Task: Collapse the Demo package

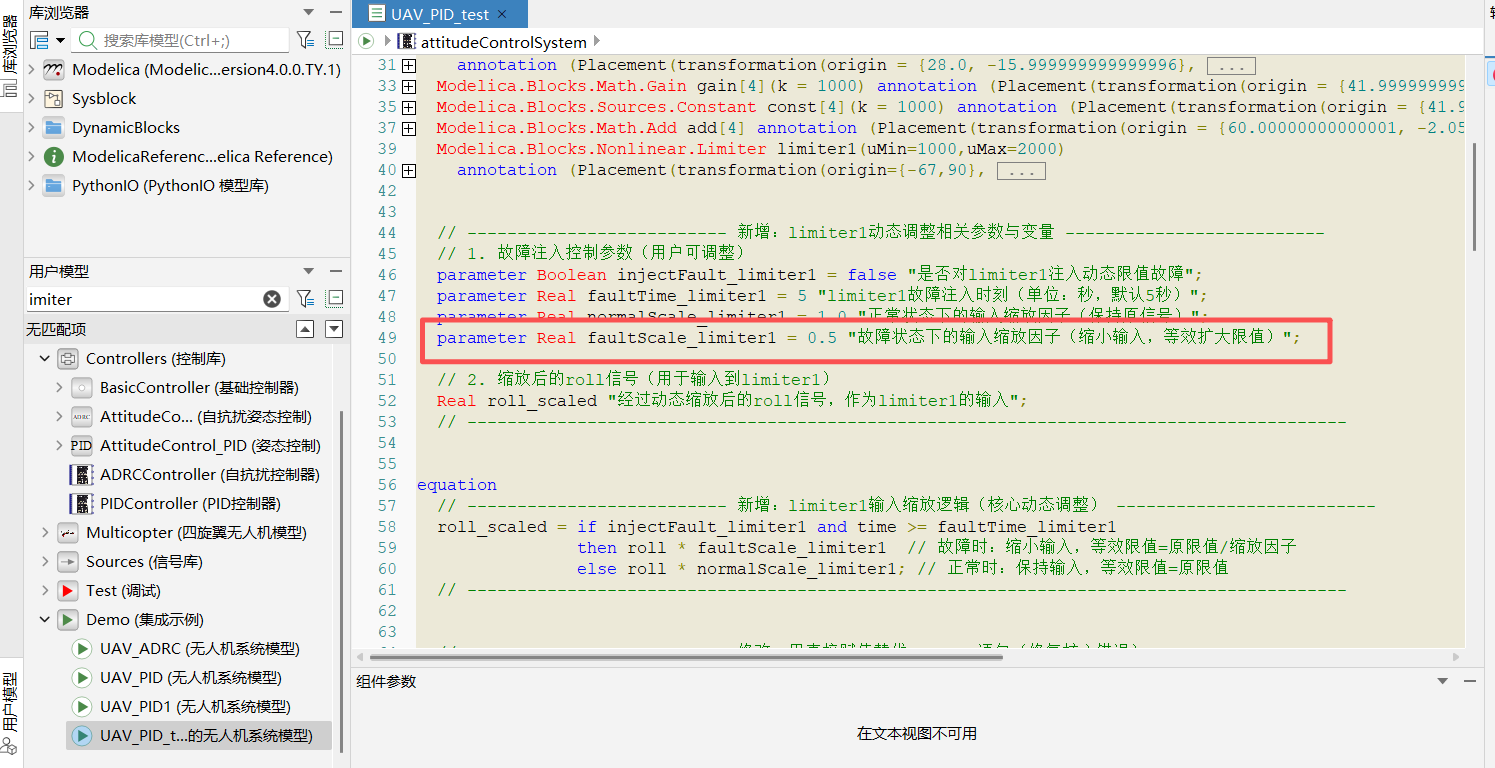Action: pyautogui.click(x=45, y=620)
